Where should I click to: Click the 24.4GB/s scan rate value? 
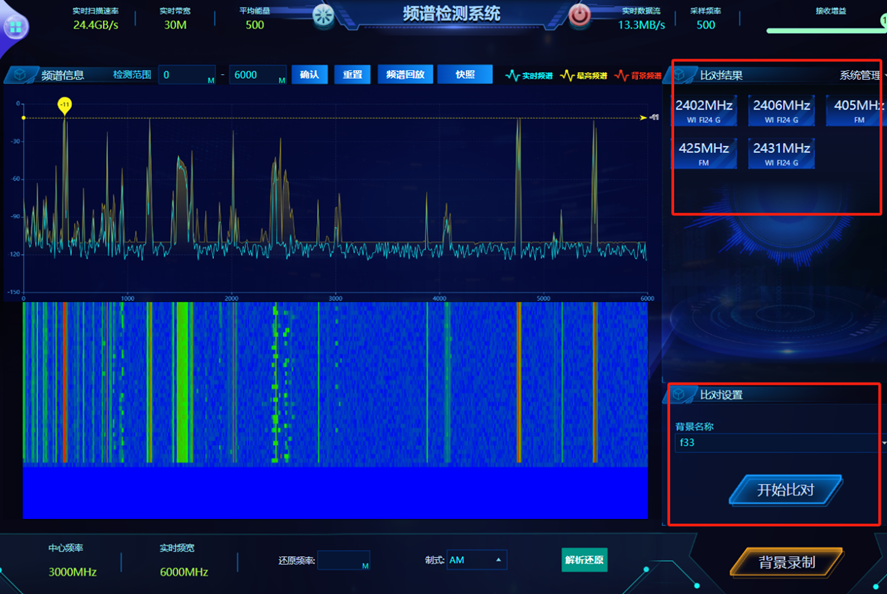[x=96, y=25]
